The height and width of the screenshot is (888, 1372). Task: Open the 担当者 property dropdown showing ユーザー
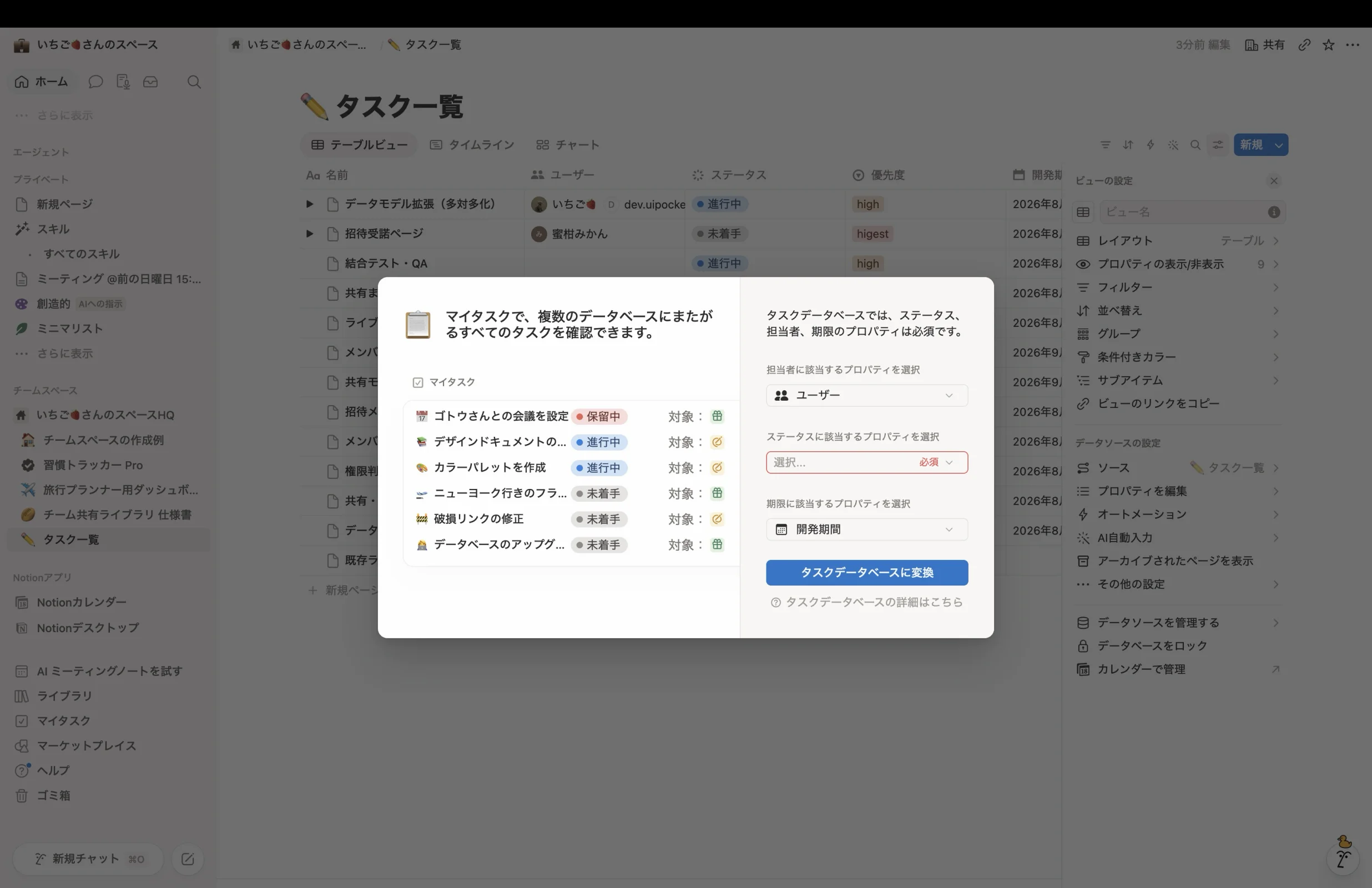coord(867,396)
